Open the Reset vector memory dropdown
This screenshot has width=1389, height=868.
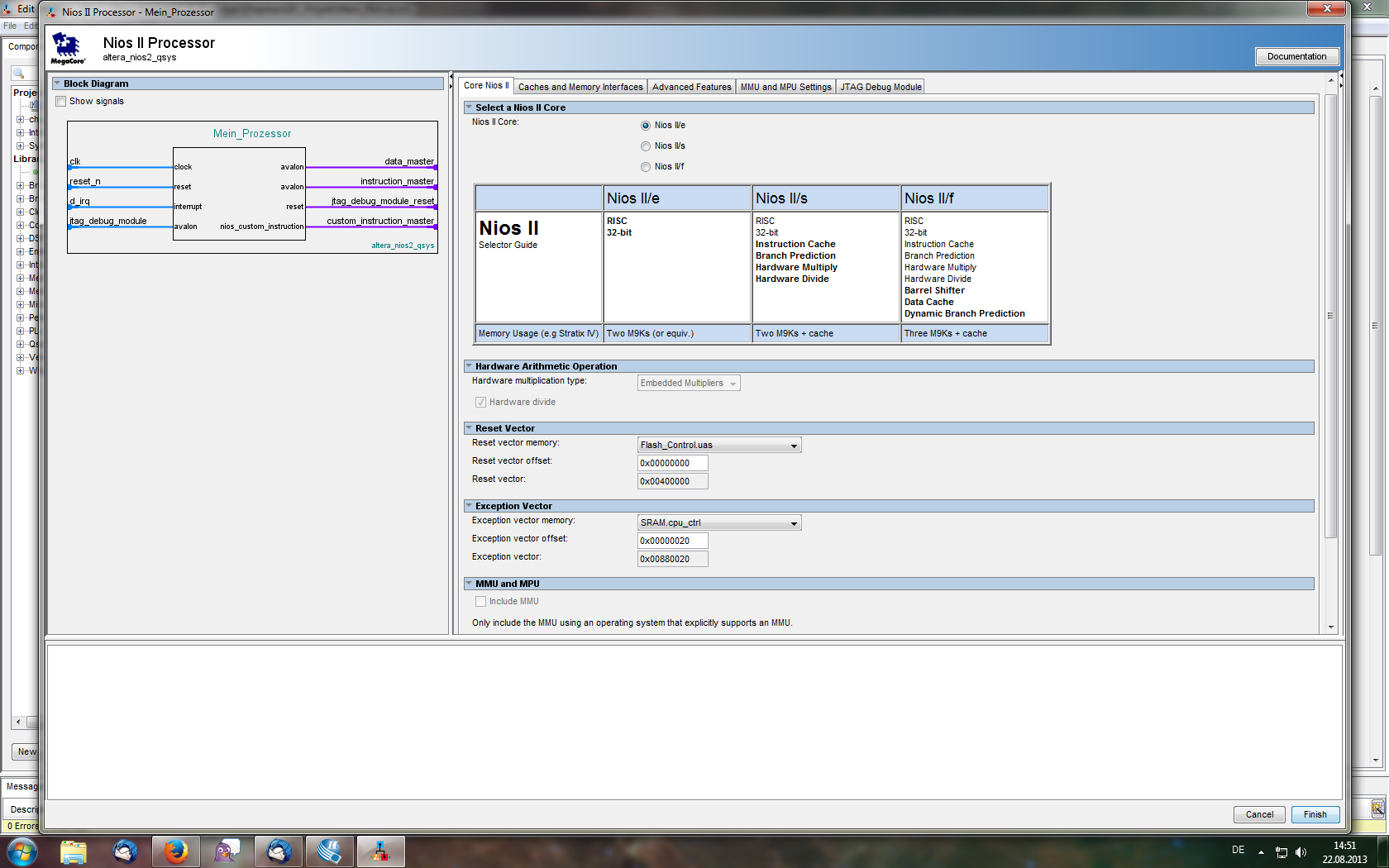click(719, 445)
